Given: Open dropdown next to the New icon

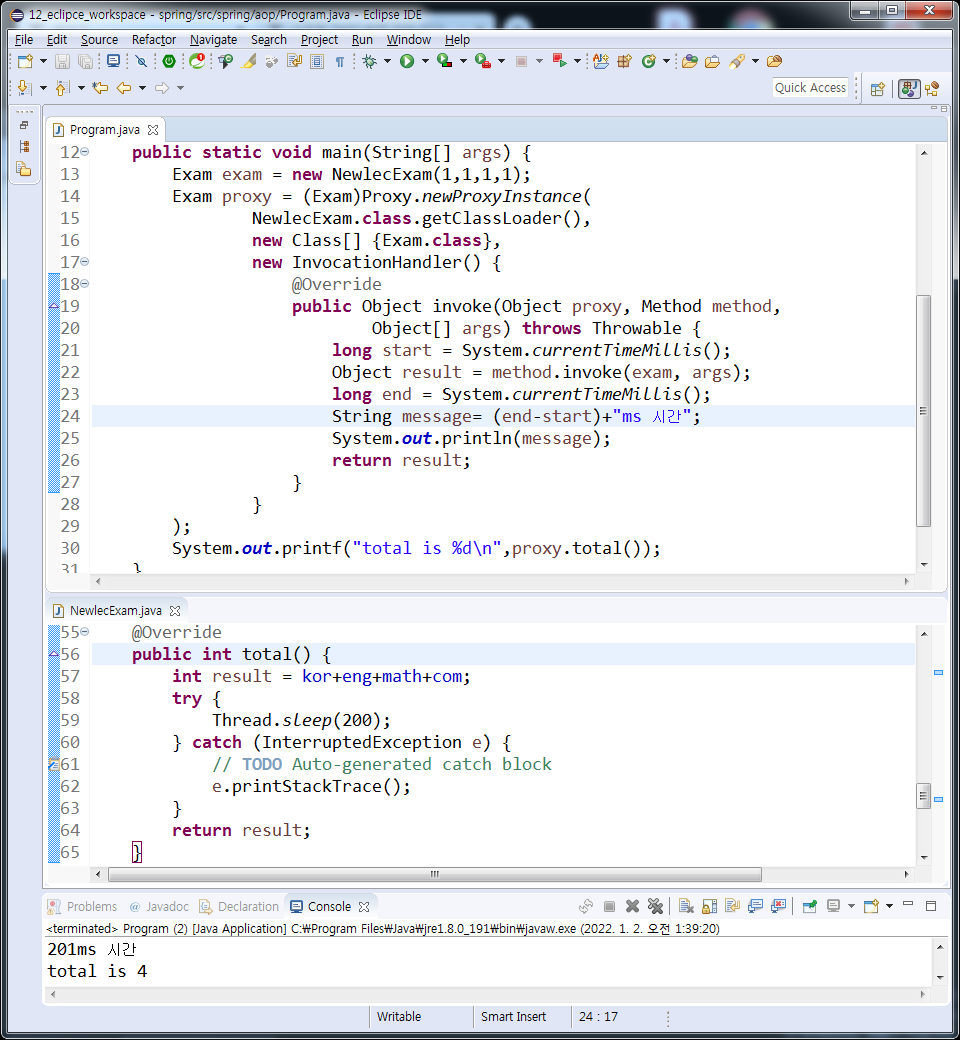Looking at the screenshot, I should pyautogui.click(x=43, y=62).
